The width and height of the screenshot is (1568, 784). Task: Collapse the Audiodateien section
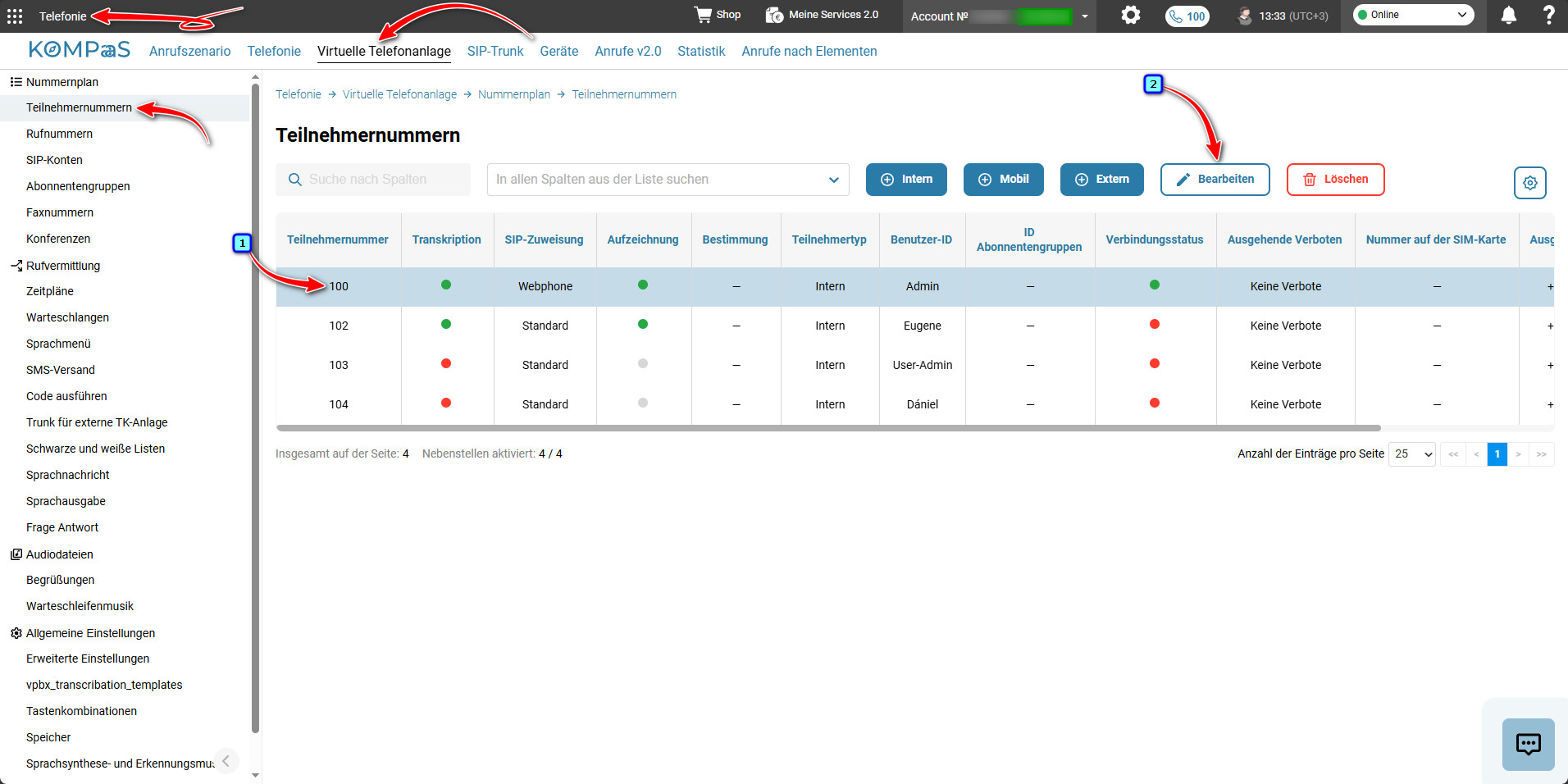(52, 554)
